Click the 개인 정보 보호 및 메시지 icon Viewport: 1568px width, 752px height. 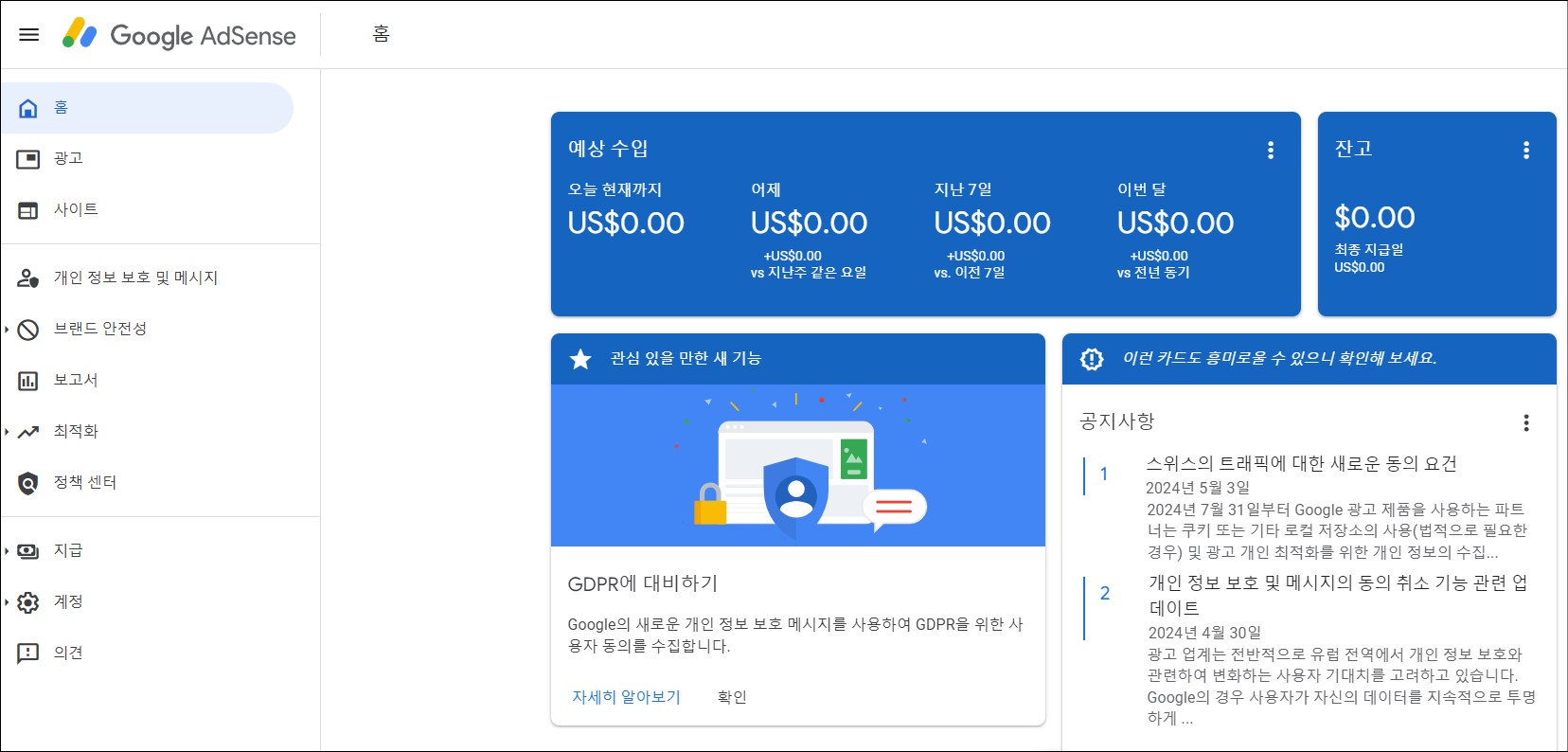(28, 278)
